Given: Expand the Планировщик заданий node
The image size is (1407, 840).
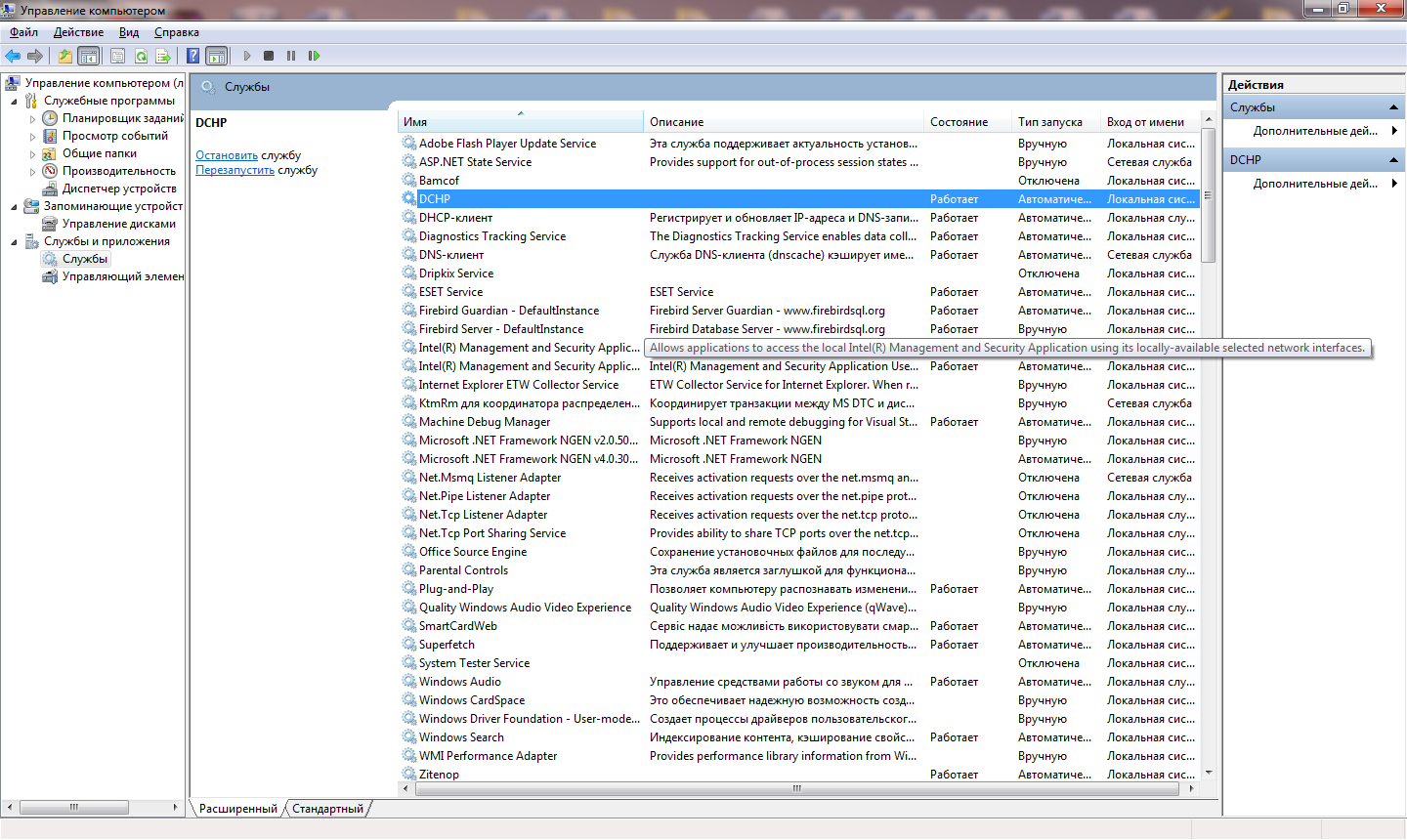Looking at the screenshot, I should point(32,118).
